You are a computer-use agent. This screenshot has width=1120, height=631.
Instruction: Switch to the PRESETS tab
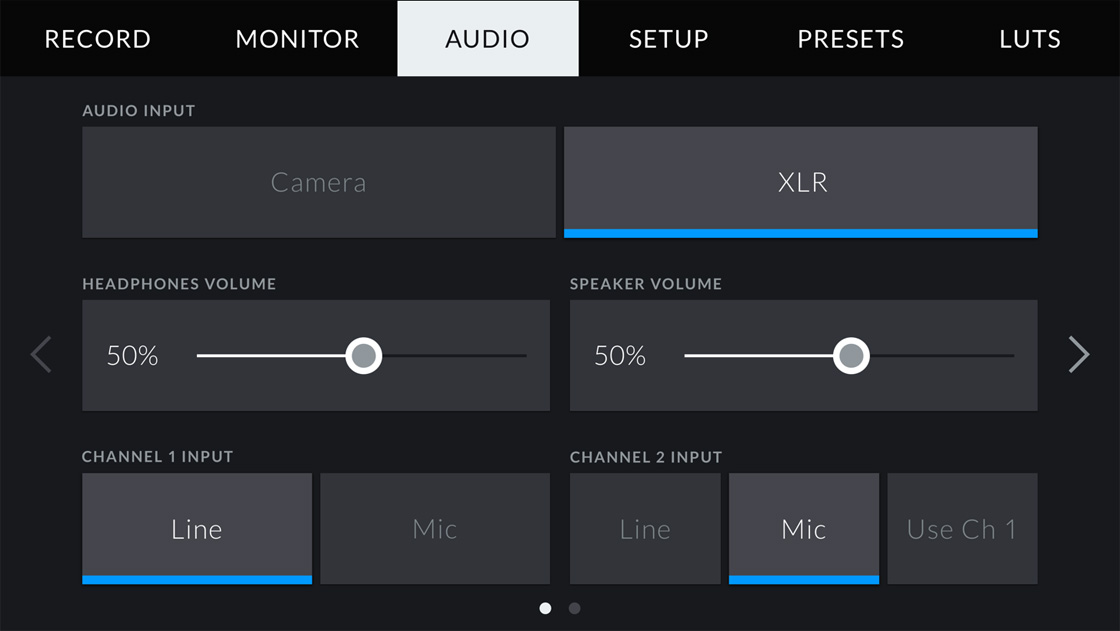point(850,39)
